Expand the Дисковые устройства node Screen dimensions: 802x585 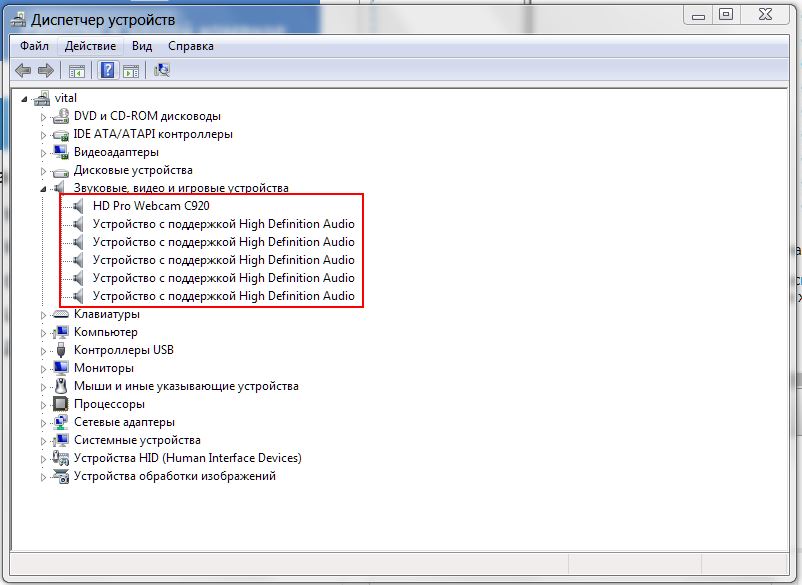coord(43,171)
